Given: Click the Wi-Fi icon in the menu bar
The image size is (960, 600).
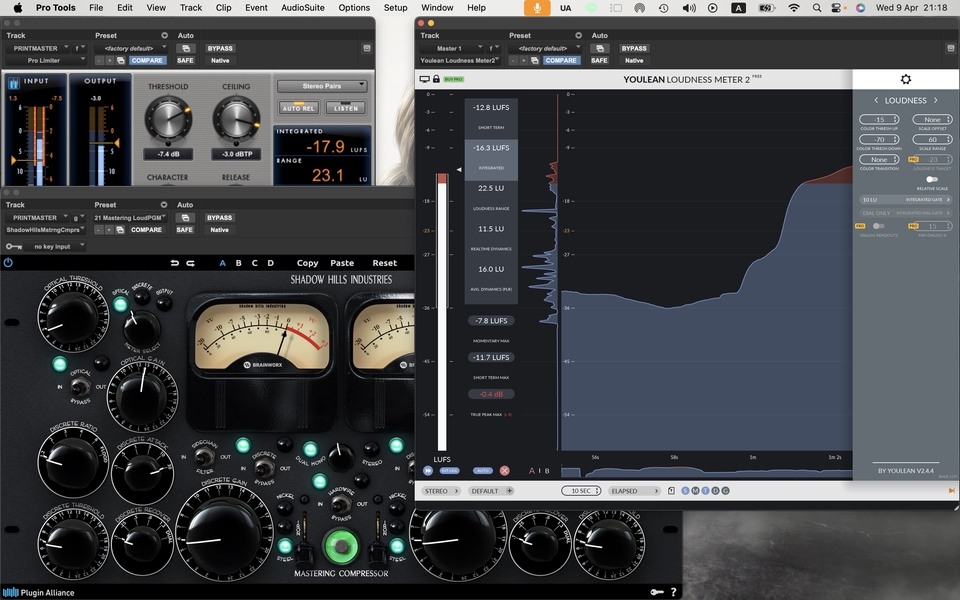Looking at the screenshot, I should (794, 7).
